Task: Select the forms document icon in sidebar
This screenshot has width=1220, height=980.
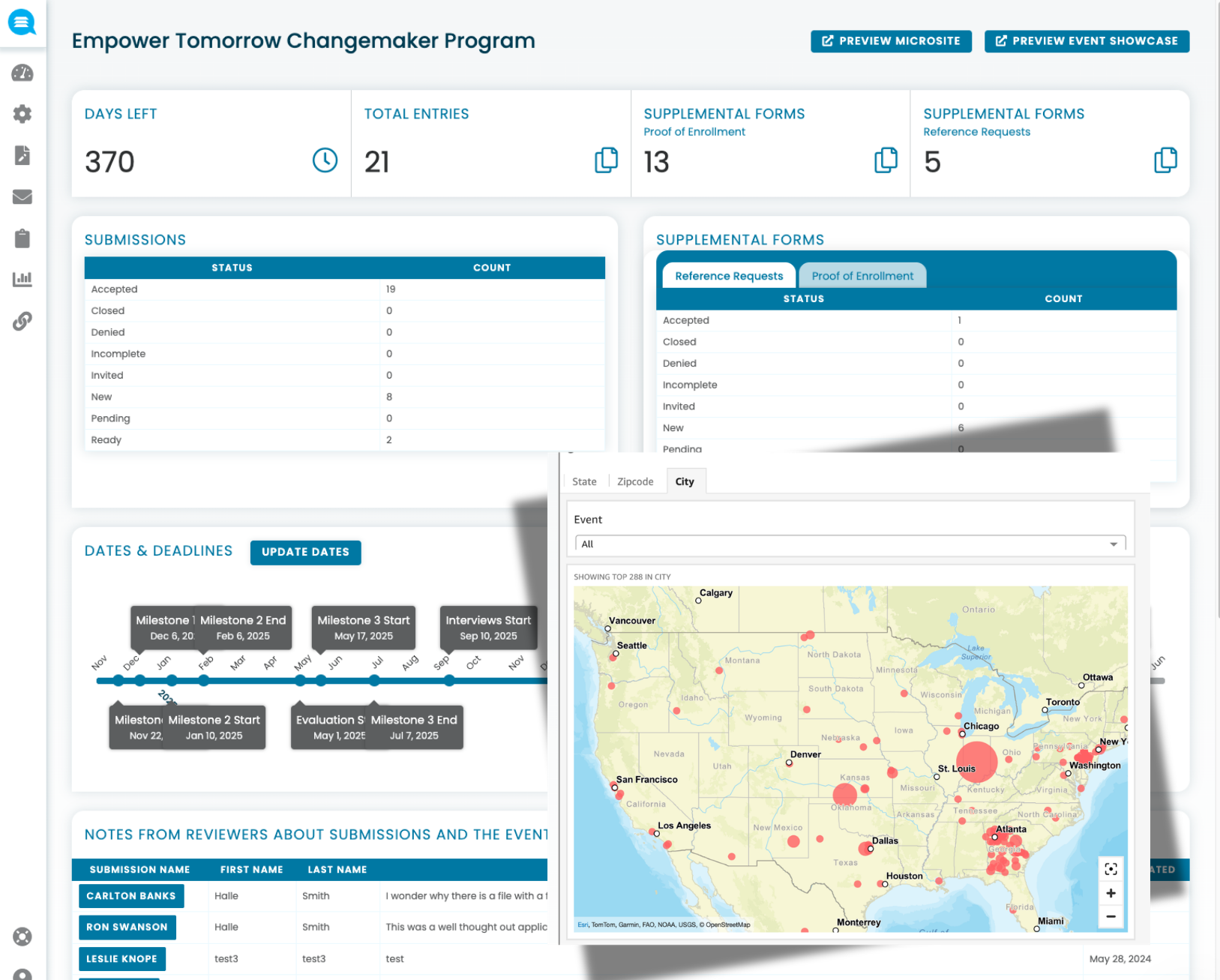Action: coord(22,155)
